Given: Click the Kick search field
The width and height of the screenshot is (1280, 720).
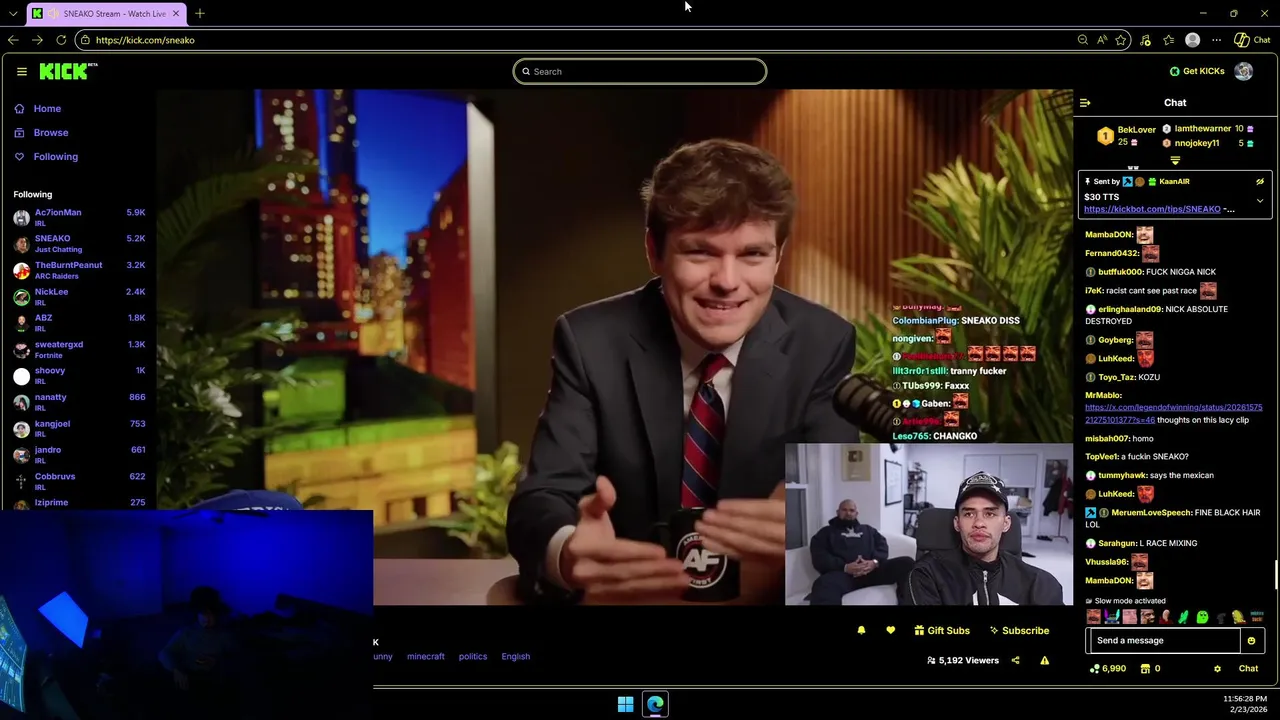Looking at the screenshot, I should pyautogui.click(x=640, y=71).
